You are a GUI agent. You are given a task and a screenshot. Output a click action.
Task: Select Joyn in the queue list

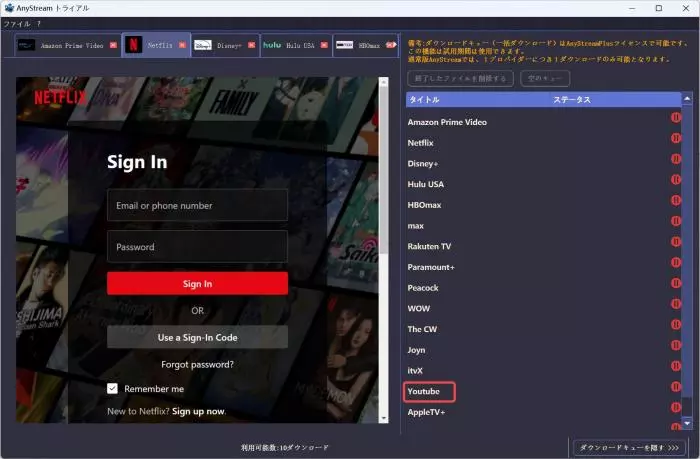[x=416, y=350]
